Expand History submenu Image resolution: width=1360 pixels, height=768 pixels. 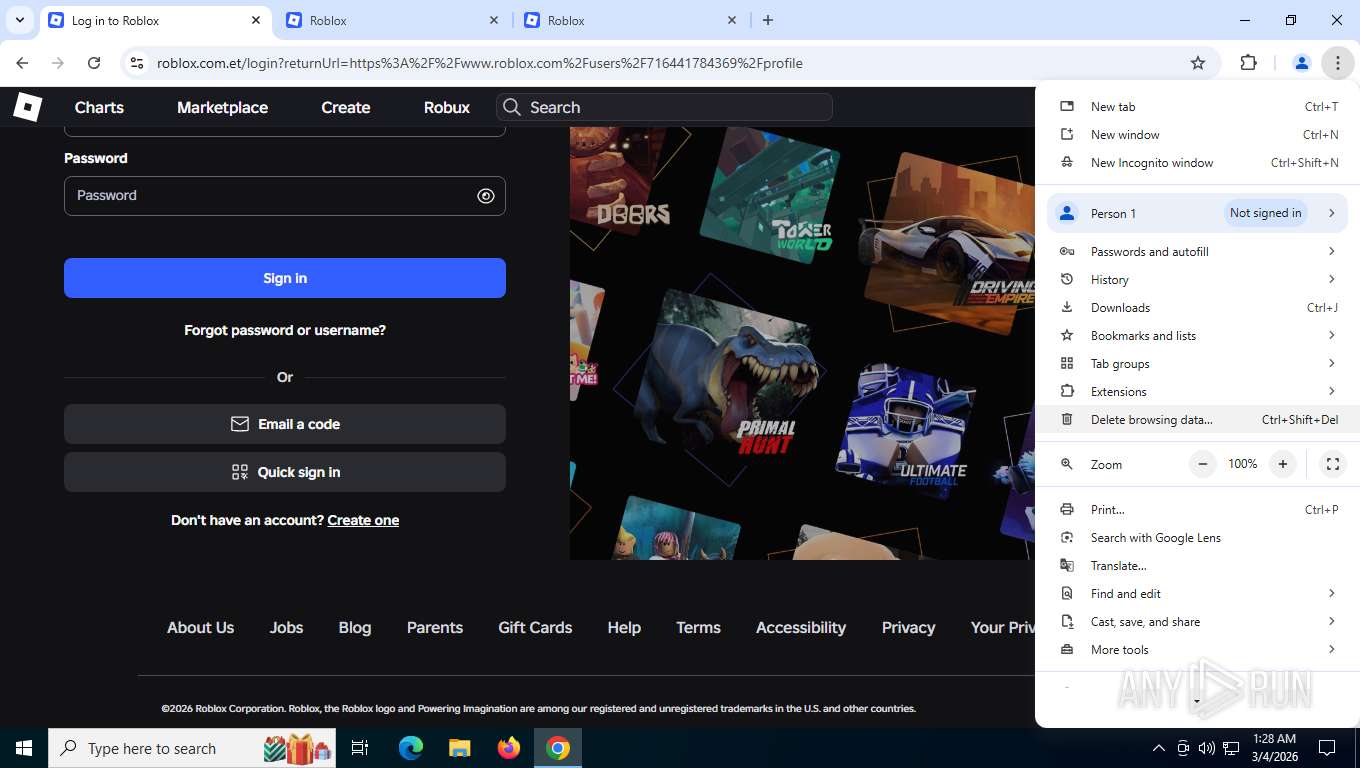point(1198,280)
